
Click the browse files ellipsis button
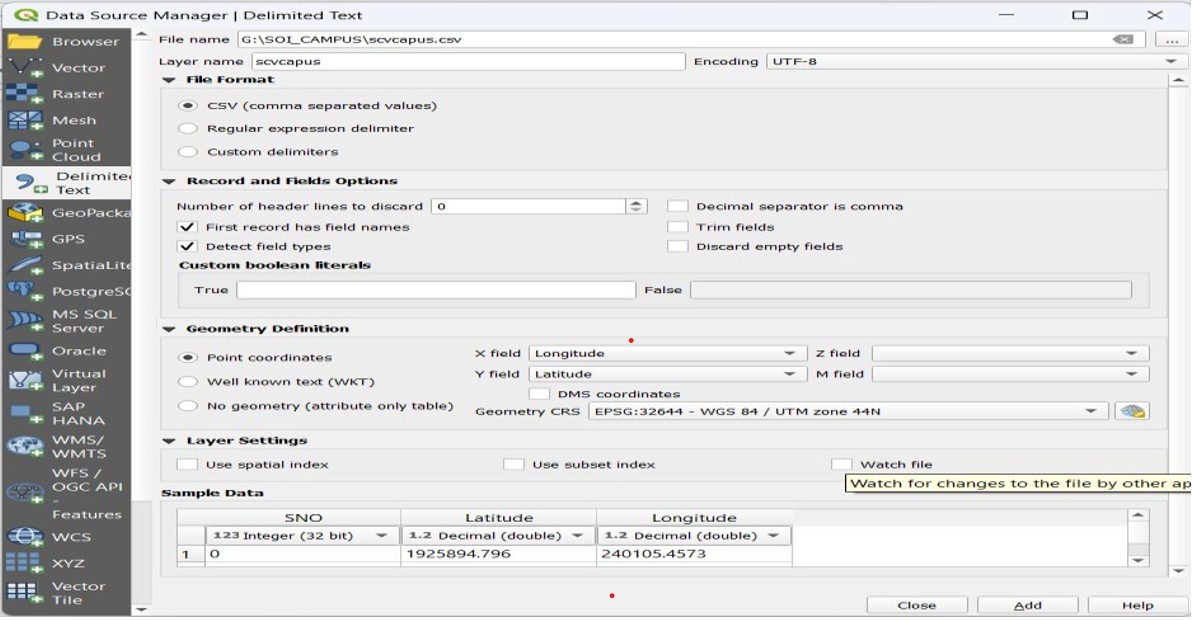[x=1174, y=38]
